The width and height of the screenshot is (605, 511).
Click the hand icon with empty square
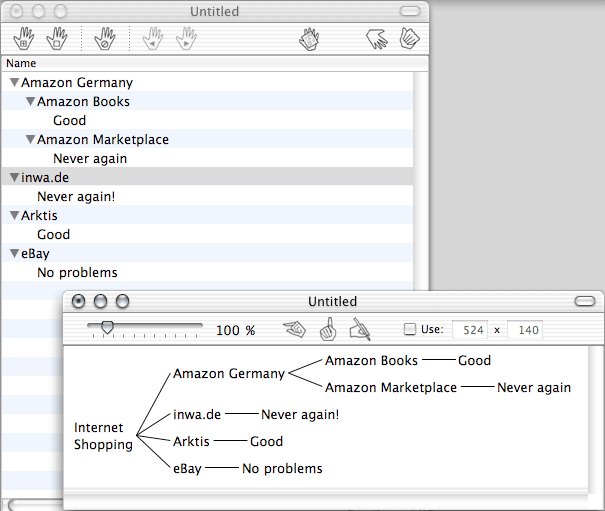pyautogui.click(x=57, y=38)
